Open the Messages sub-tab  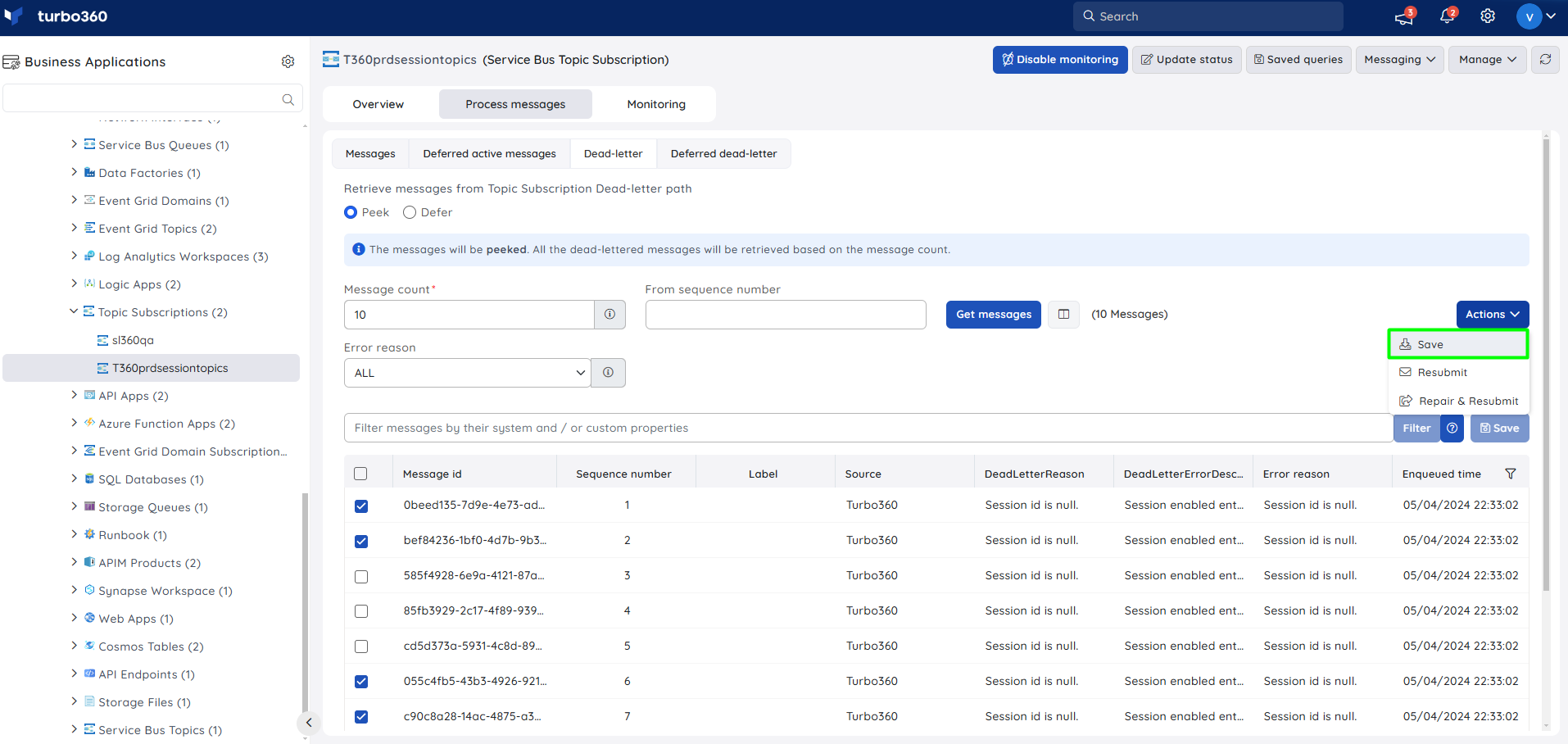tap(370, 154)
